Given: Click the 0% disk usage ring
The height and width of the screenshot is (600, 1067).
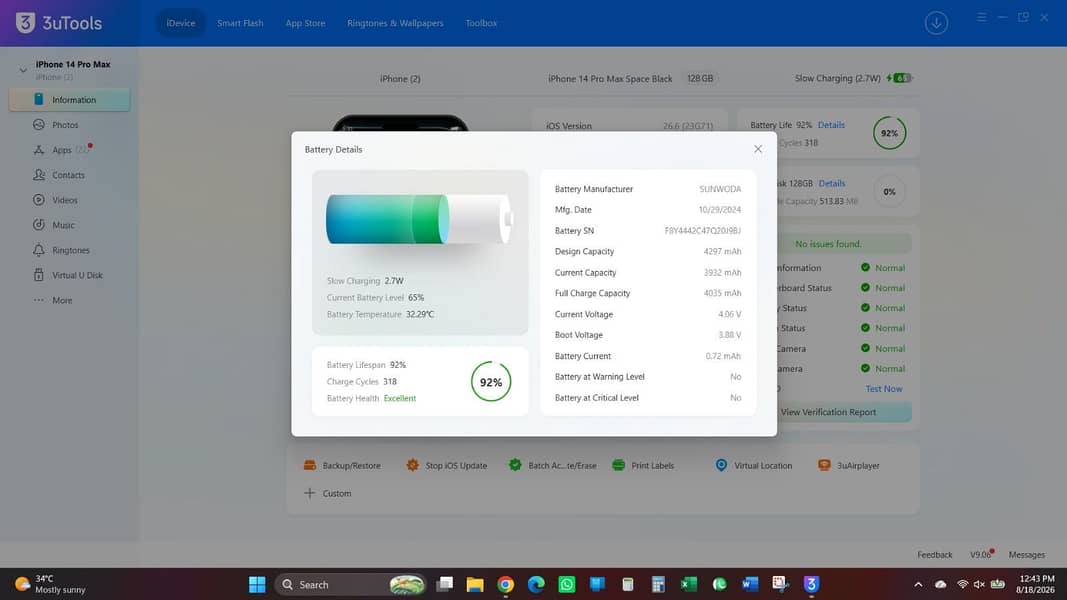Looking at the screenshot, I should coord(889,192).
